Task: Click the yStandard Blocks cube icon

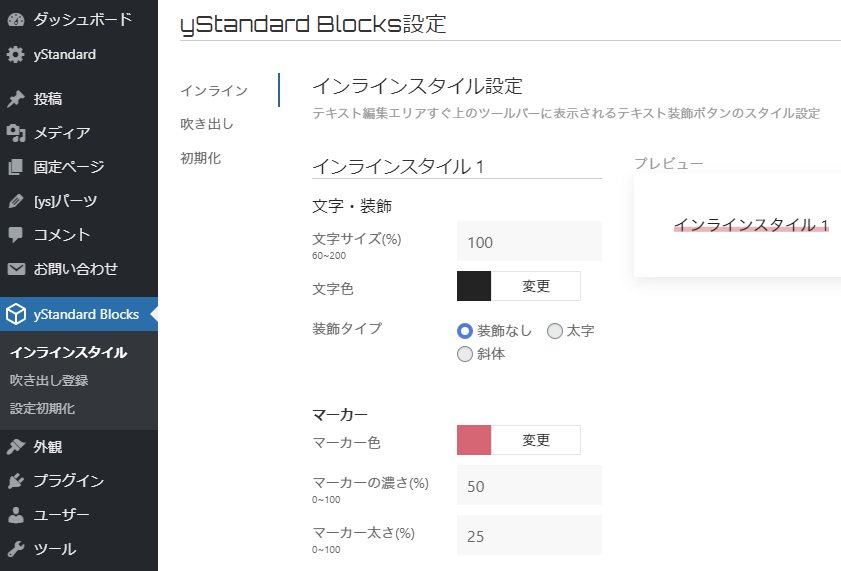Action: click(x=16, y=314)
